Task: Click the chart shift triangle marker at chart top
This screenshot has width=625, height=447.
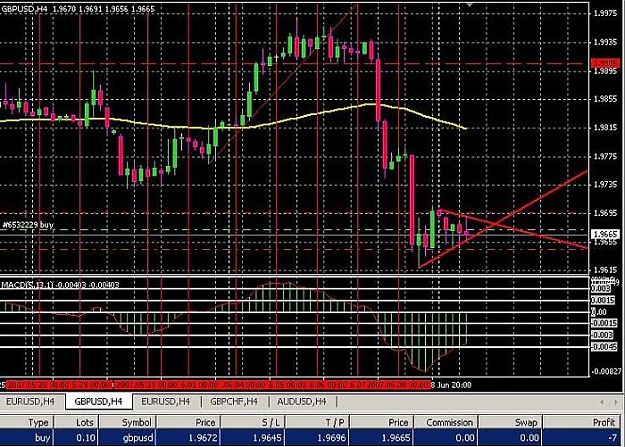Action: pyautogui.click(x=470, y=4)
